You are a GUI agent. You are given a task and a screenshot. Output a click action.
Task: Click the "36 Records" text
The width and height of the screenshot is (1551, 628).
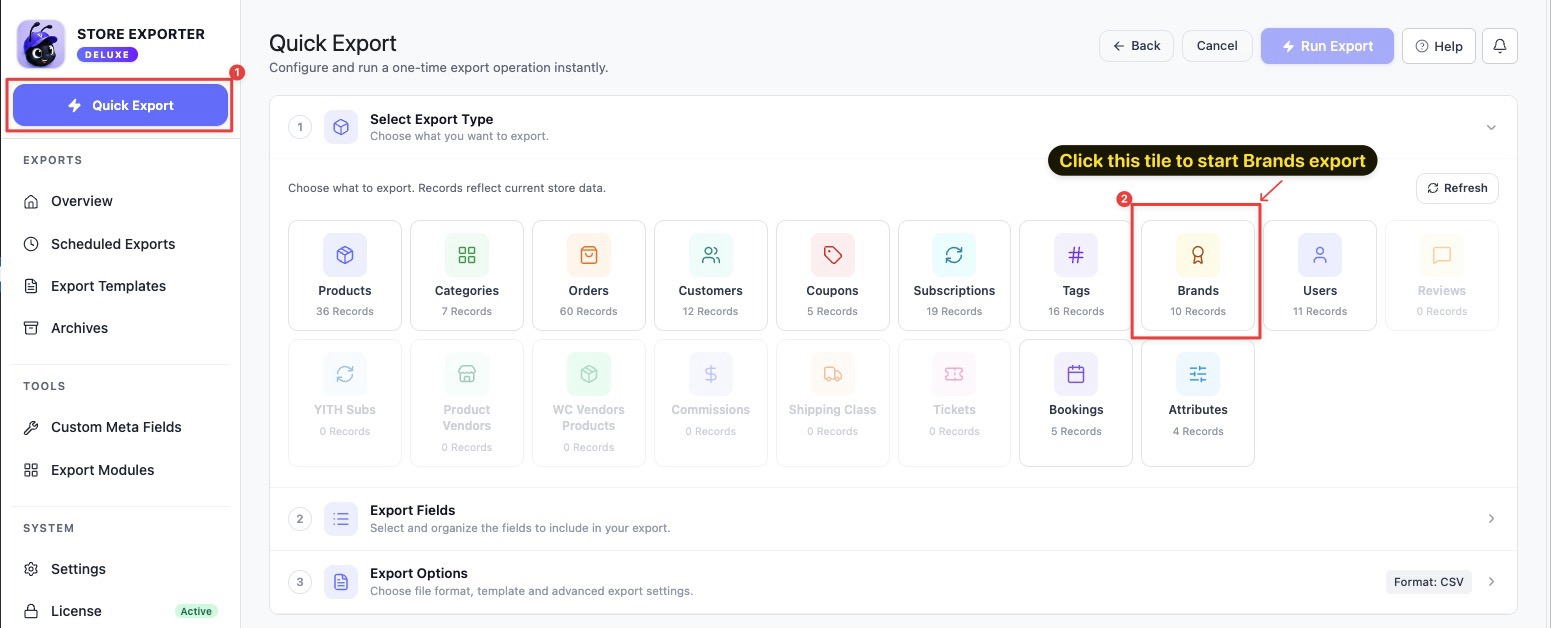(345, 312)
